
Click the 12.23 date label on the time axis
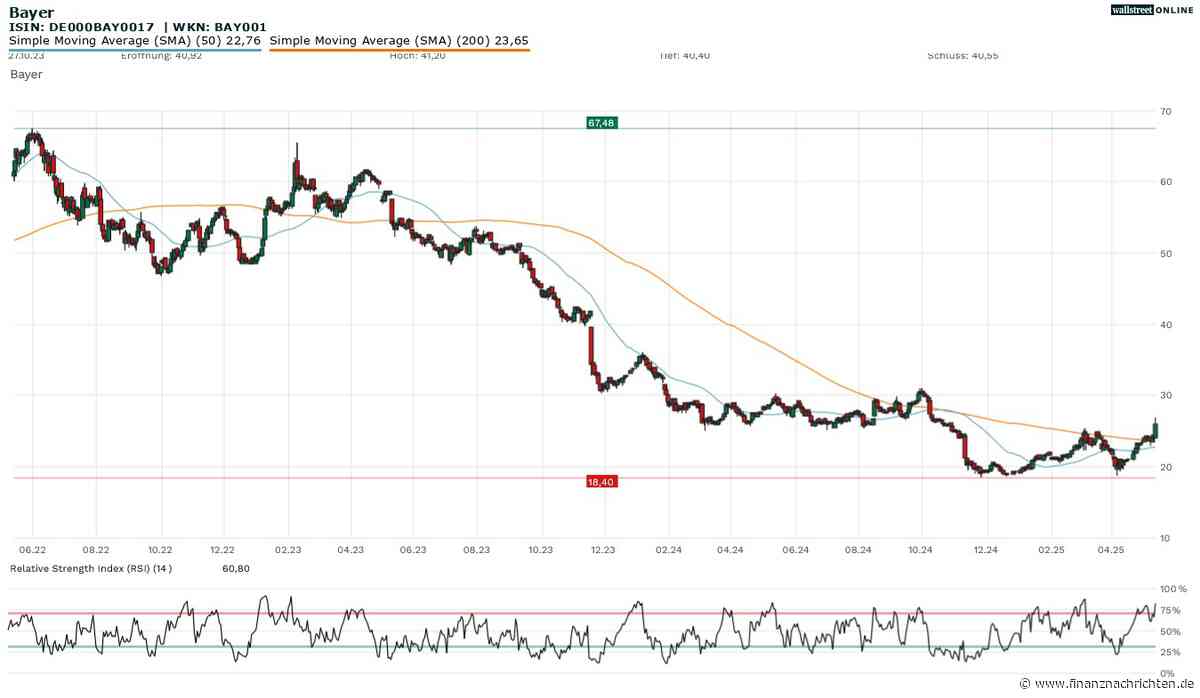tap(603, 550)
